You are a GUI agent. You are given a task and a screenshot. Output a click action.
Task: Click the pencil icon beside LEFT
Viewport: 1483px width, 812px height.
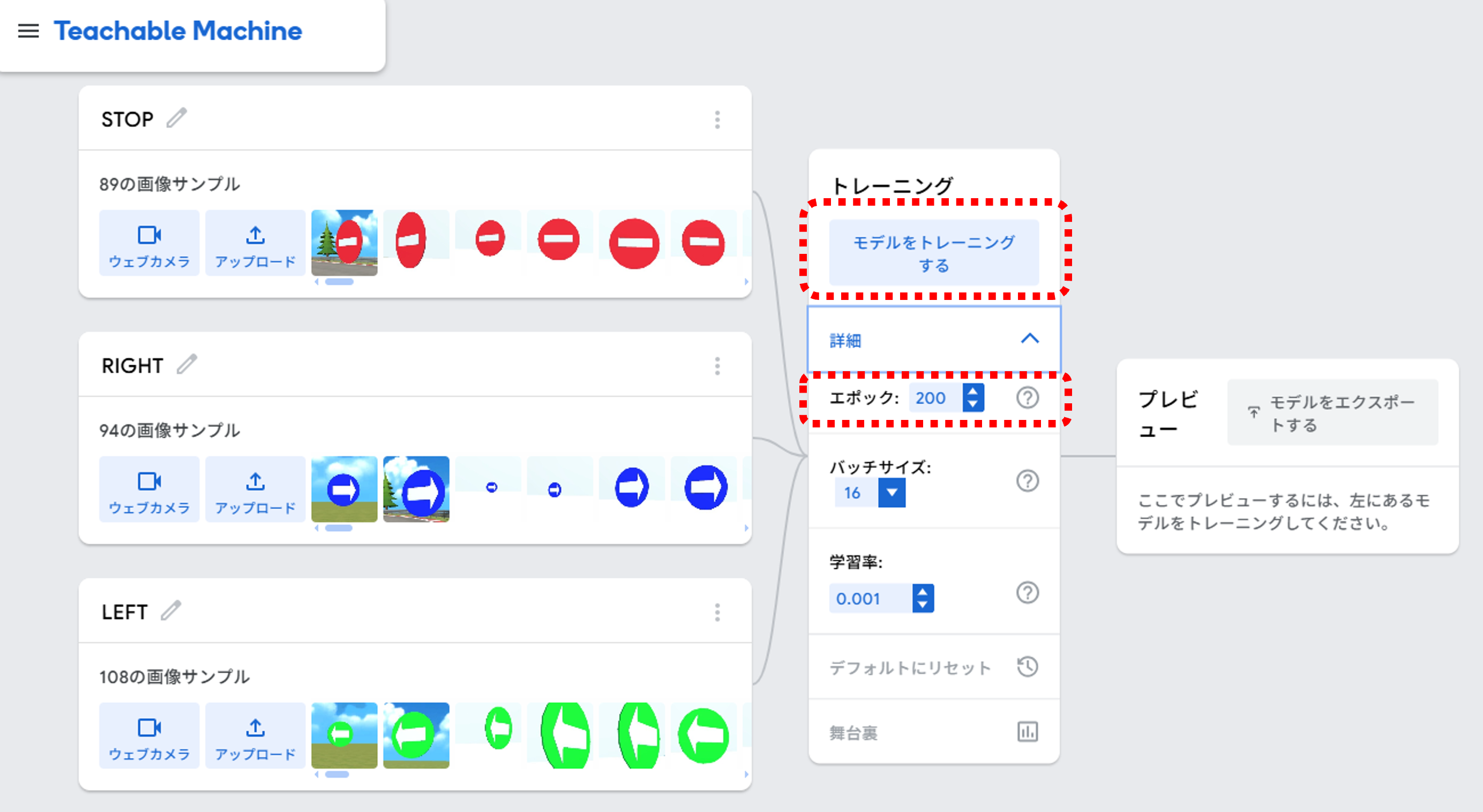click(x=171, y=611)
